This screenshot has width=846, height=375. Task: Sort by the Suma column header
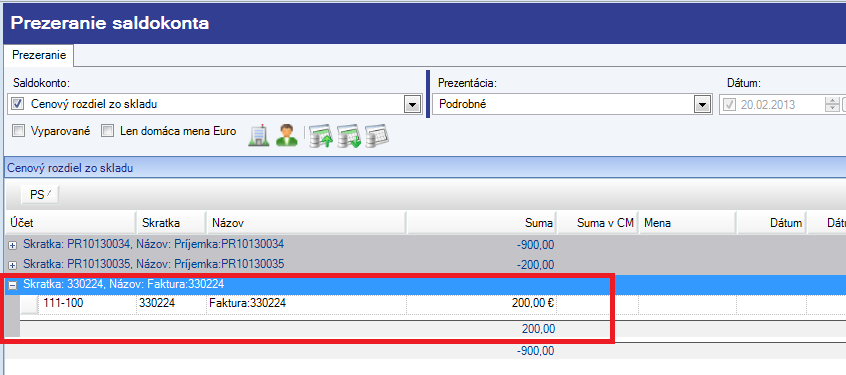pyautogui.click(x=481, y=223)
